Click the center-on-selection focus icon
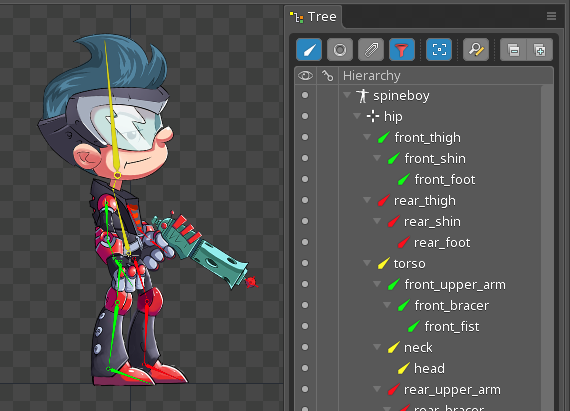570x411 pixels. click(439, 49)
